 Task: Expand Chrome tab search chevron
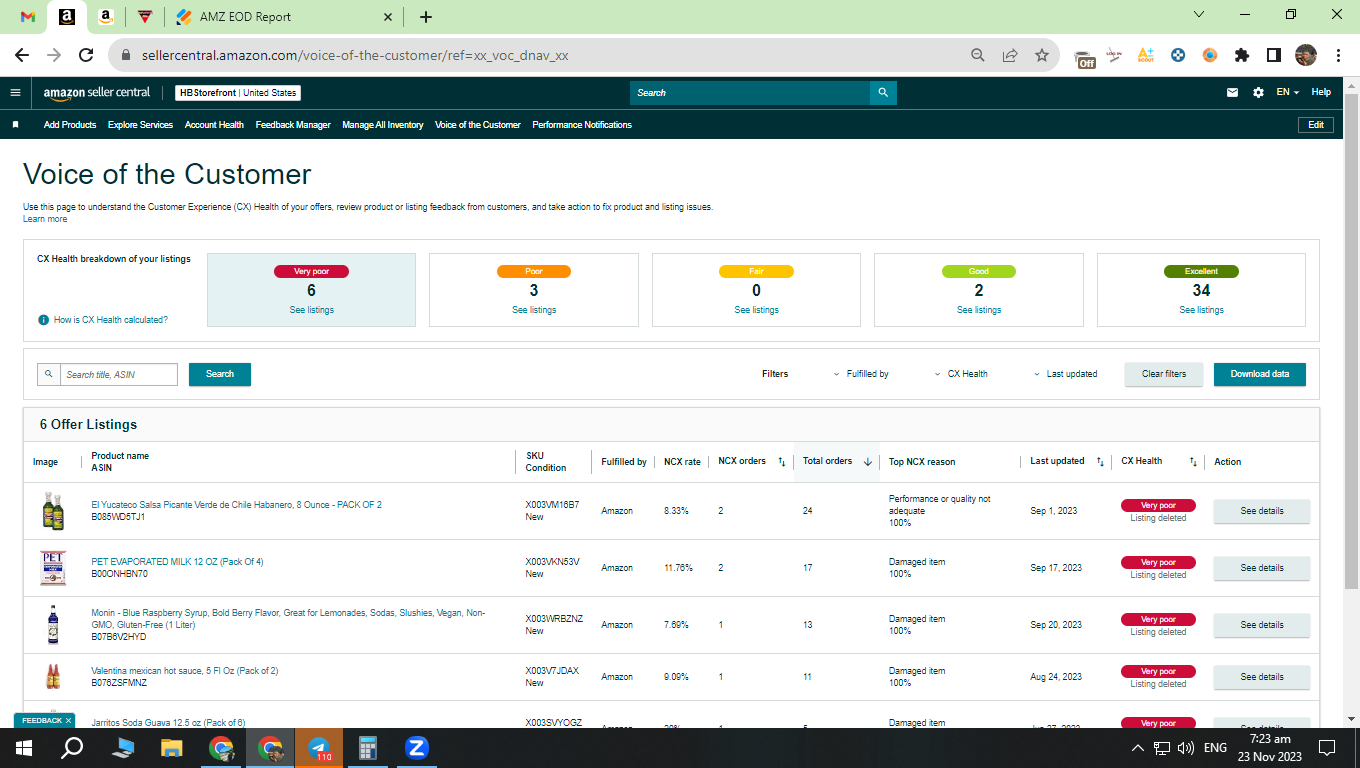(1200, 14)
